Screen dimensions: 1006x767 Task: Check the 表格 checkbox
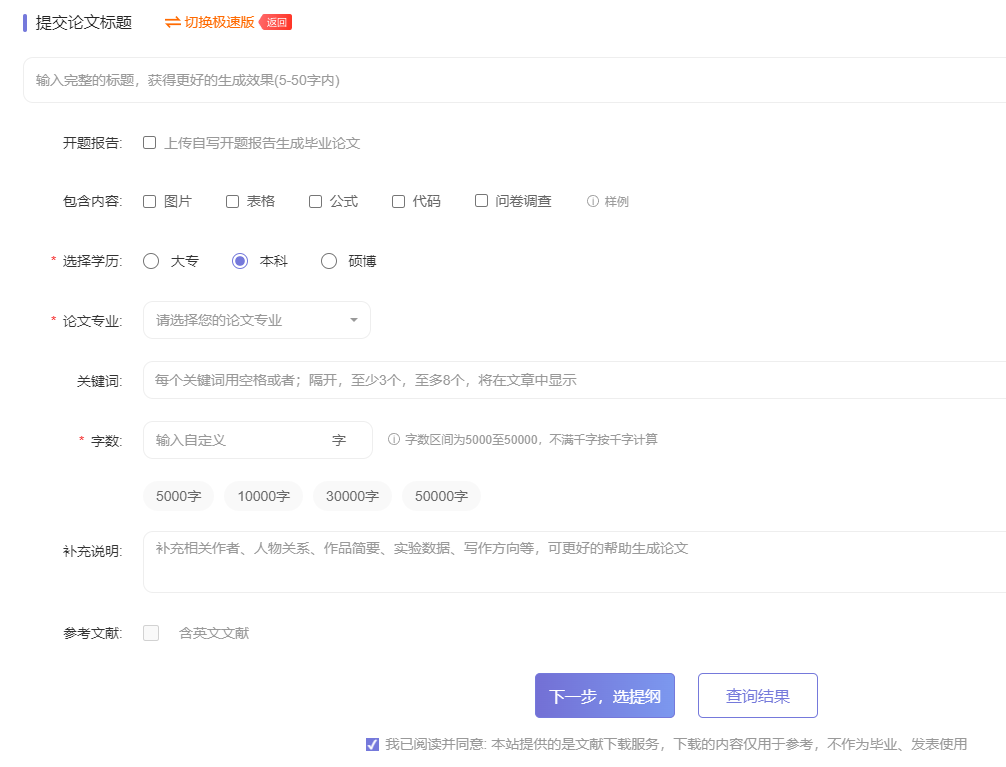click(x=231, y=201)
